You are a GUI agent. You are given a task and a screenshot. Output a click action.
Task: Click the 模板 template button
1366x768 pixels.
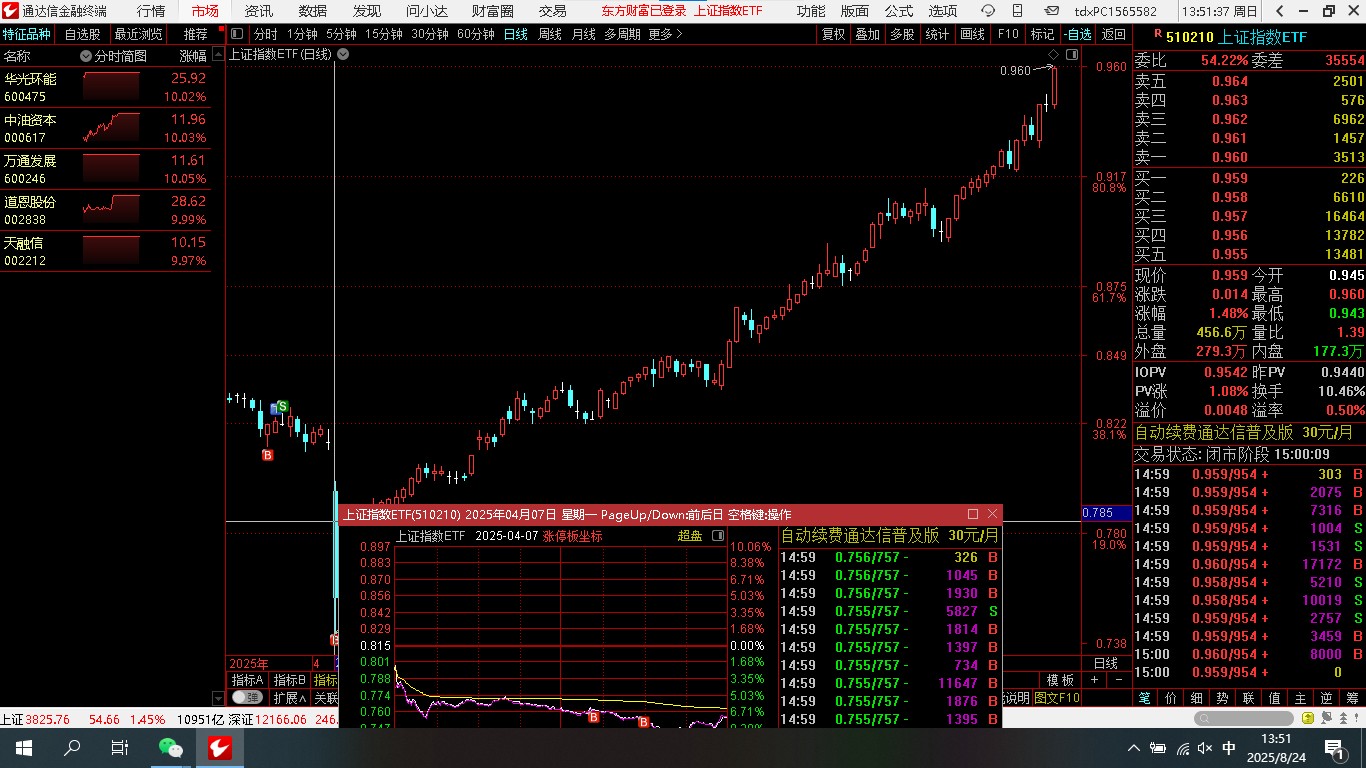click(1060, 680)
